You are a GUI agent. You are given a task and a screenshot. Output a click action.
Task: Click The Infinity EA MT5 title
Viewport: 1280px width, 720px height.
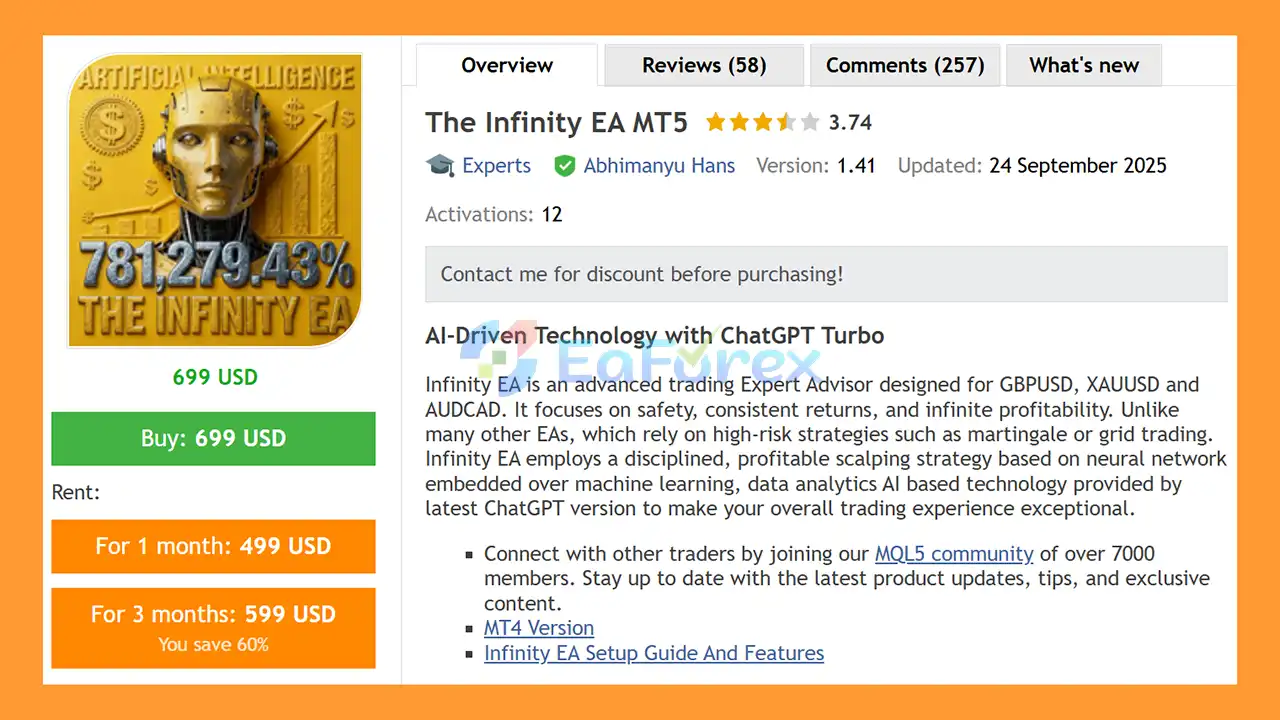[x=556, y=123]
